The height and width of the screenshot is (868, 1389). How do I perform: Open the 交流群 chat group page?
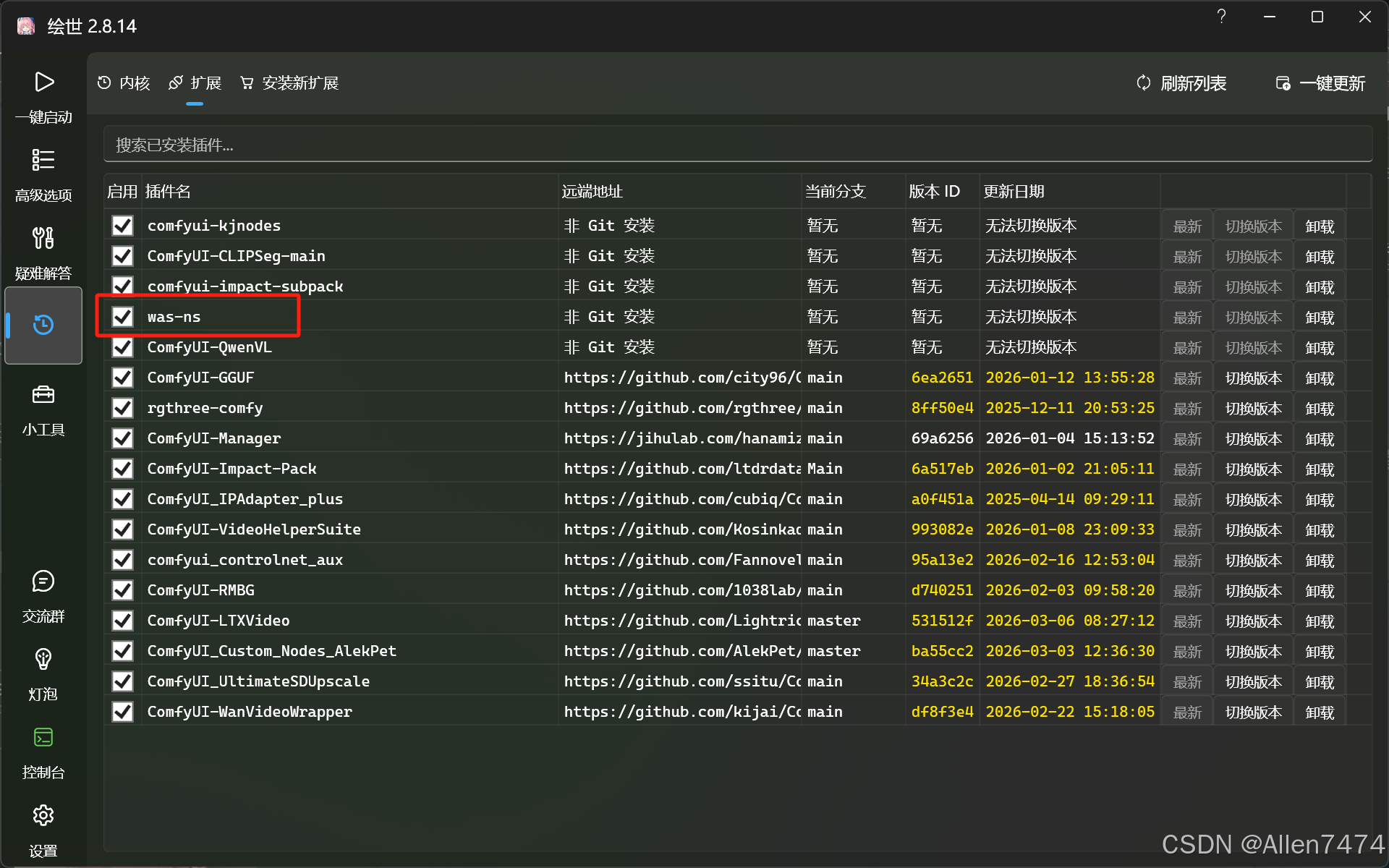(x=43, y=597)
